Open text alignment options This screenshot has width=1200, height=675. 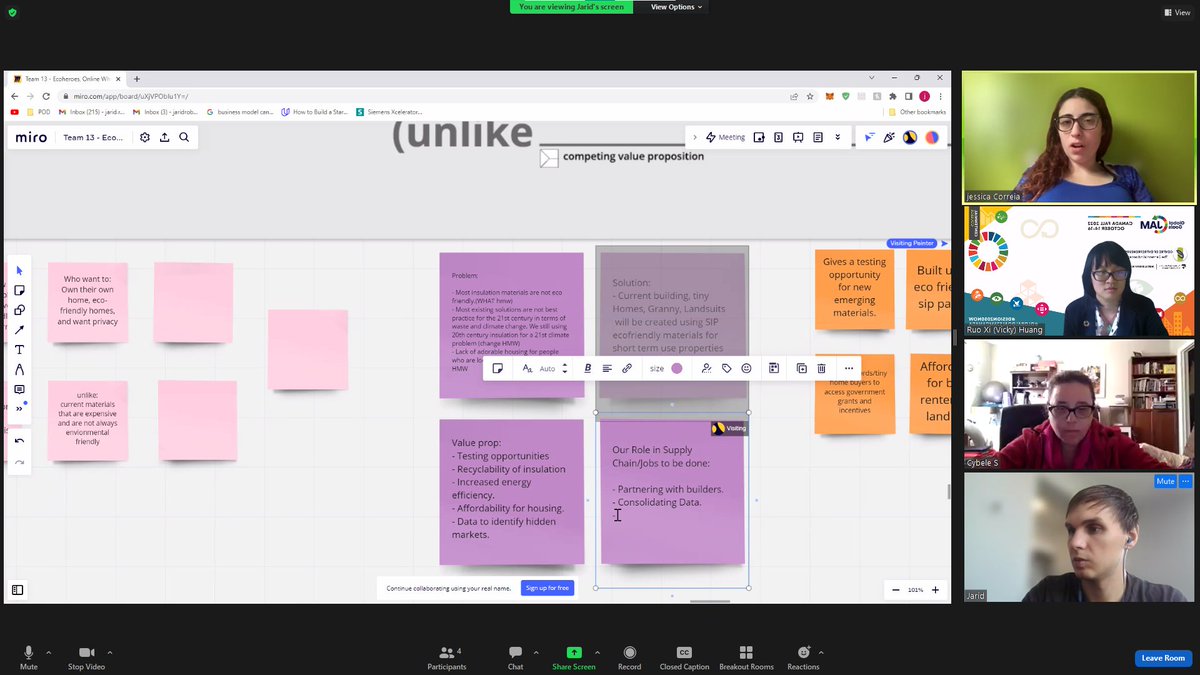(607, 368)
